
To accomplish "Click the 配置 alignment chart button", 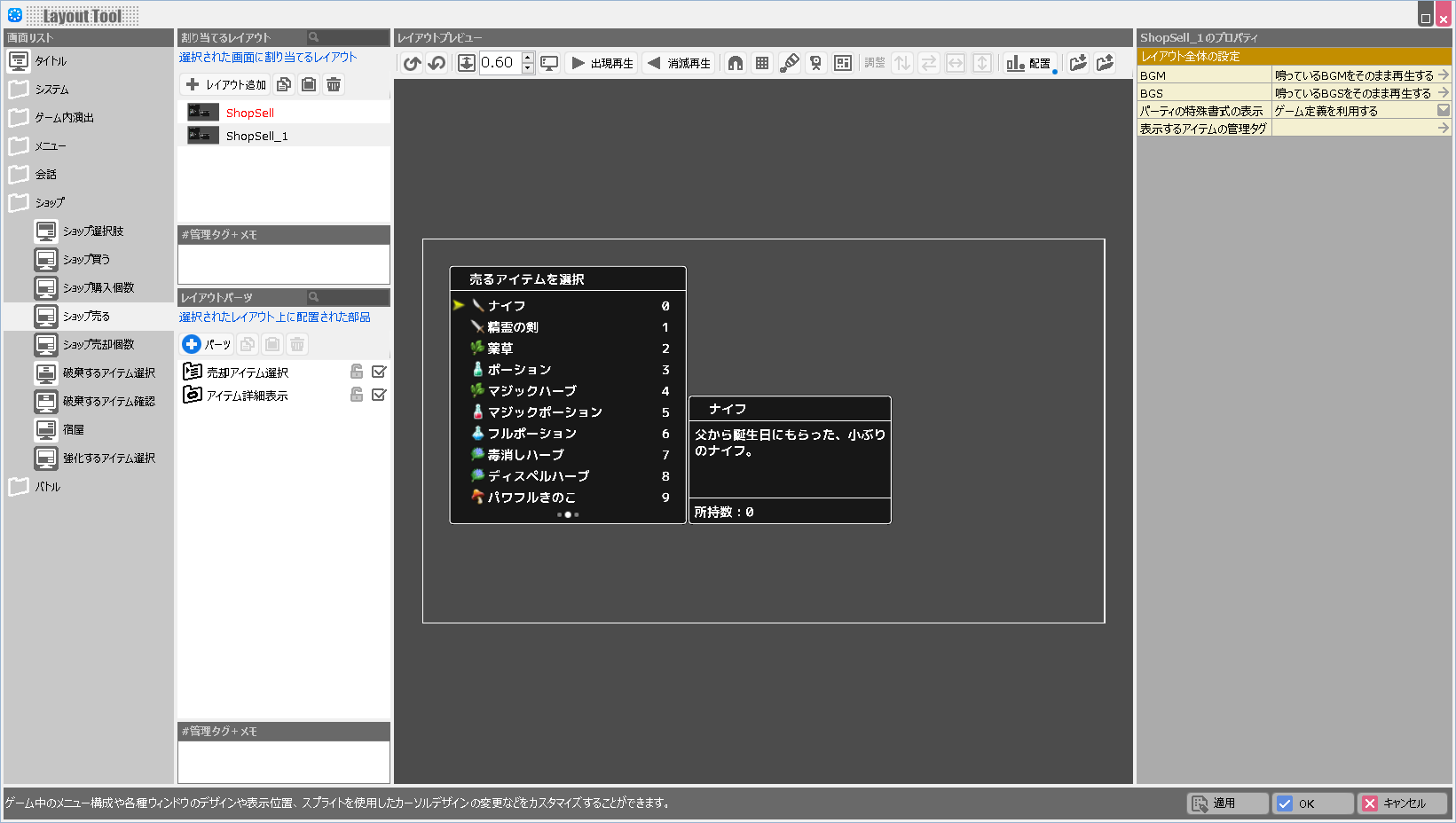I will (x=1029, y=63).
